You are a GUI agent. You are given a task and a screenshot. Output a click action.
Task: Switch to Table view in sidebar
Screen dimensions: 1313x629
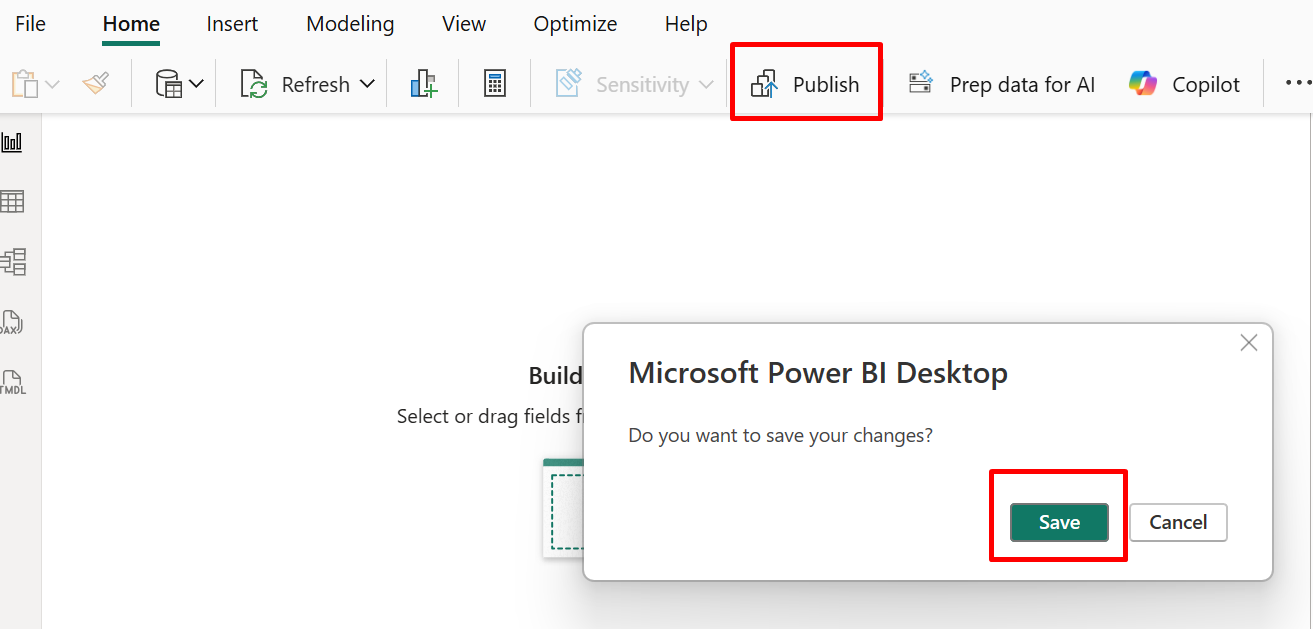pos(12,202)
